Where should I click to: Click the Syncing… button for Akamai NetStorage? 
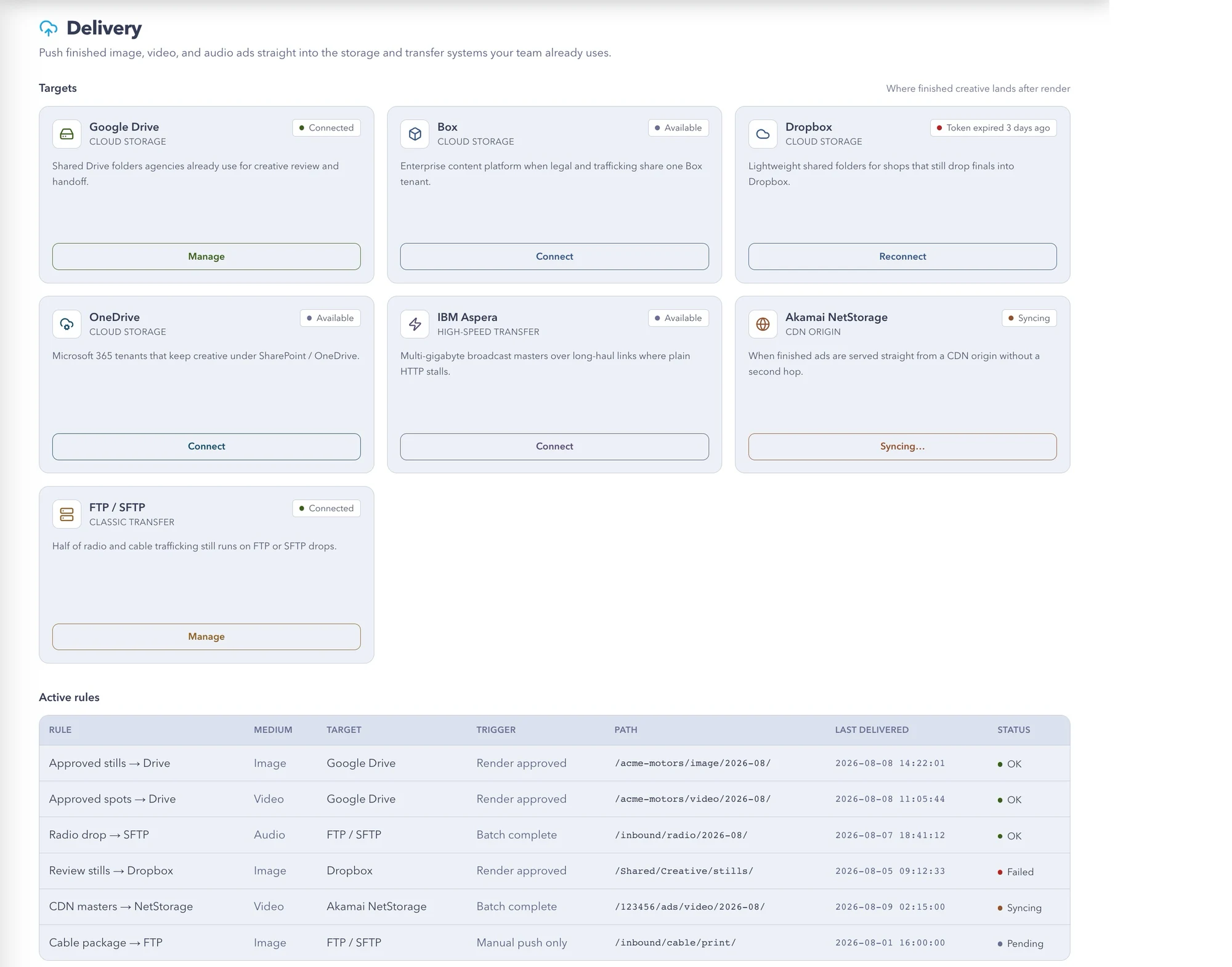[902, 447]
